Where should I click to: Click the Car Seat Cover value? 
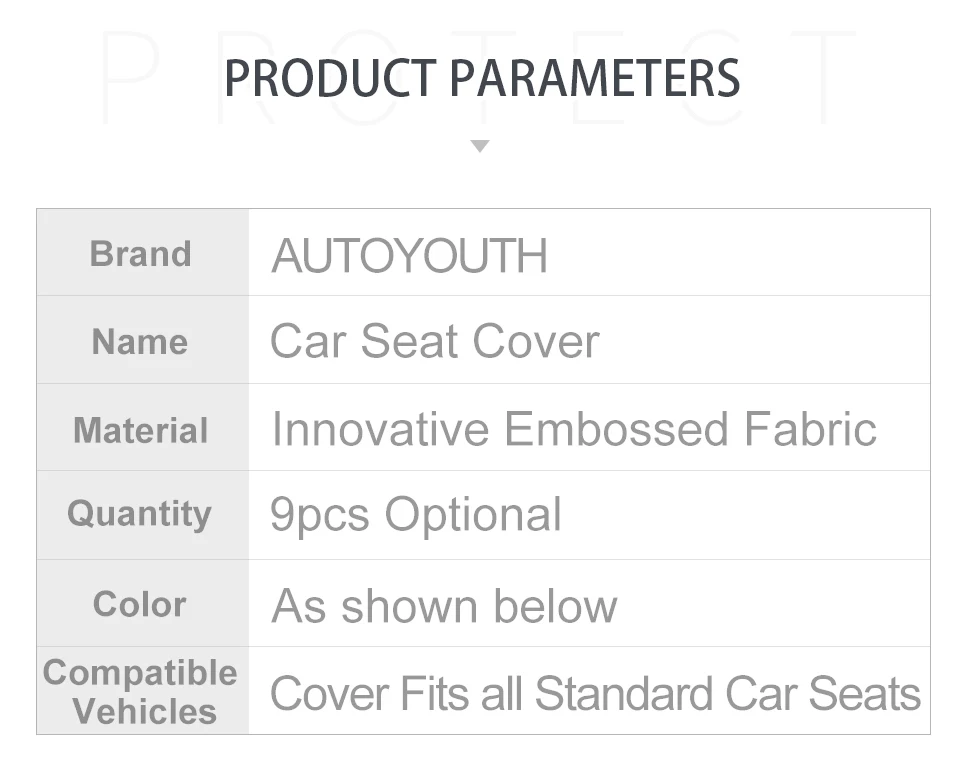pos(434,342)
